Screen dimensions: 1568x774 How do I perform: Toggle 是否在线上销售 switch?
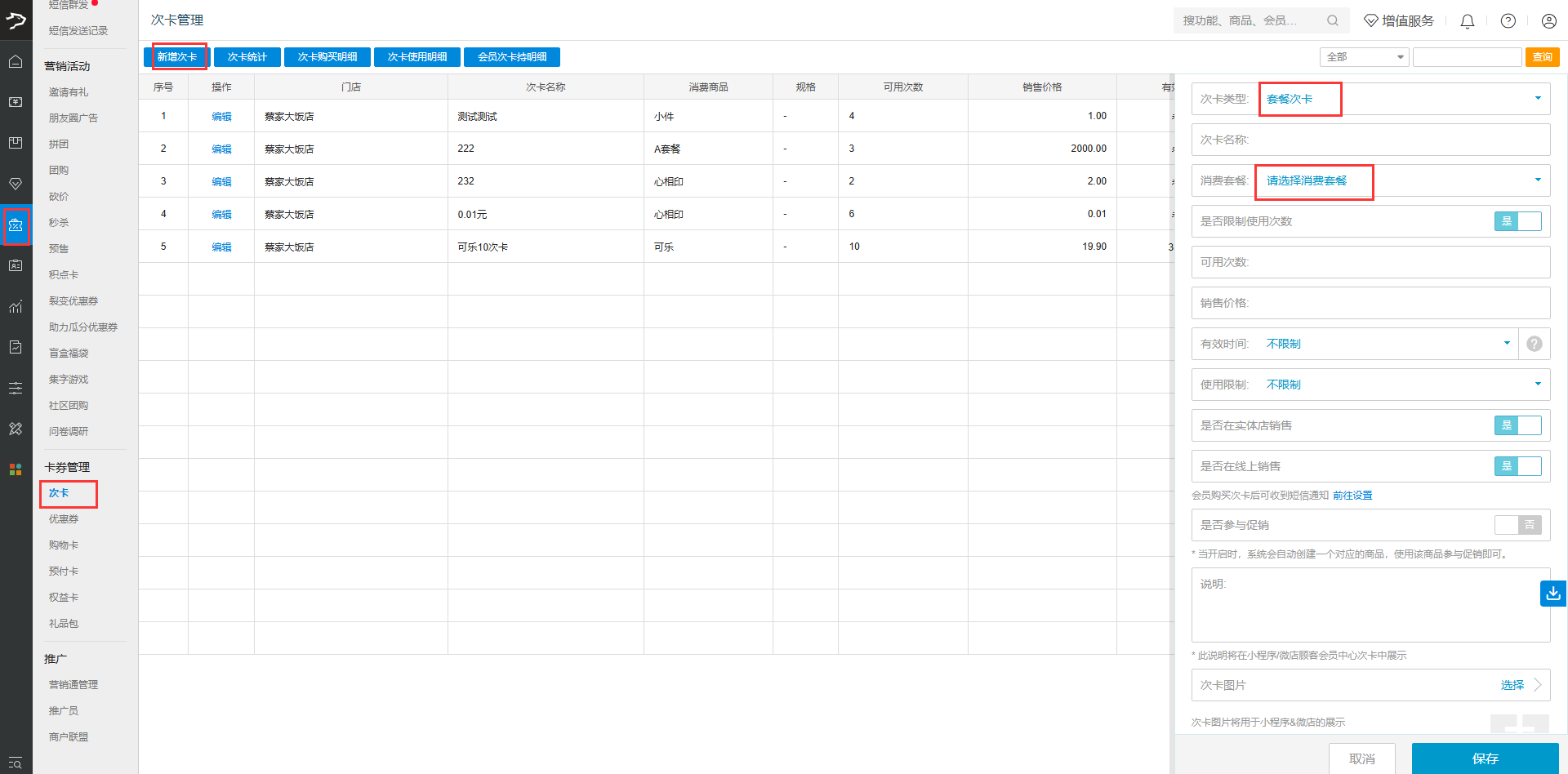pyautogui.click(x=1517, y=466)
